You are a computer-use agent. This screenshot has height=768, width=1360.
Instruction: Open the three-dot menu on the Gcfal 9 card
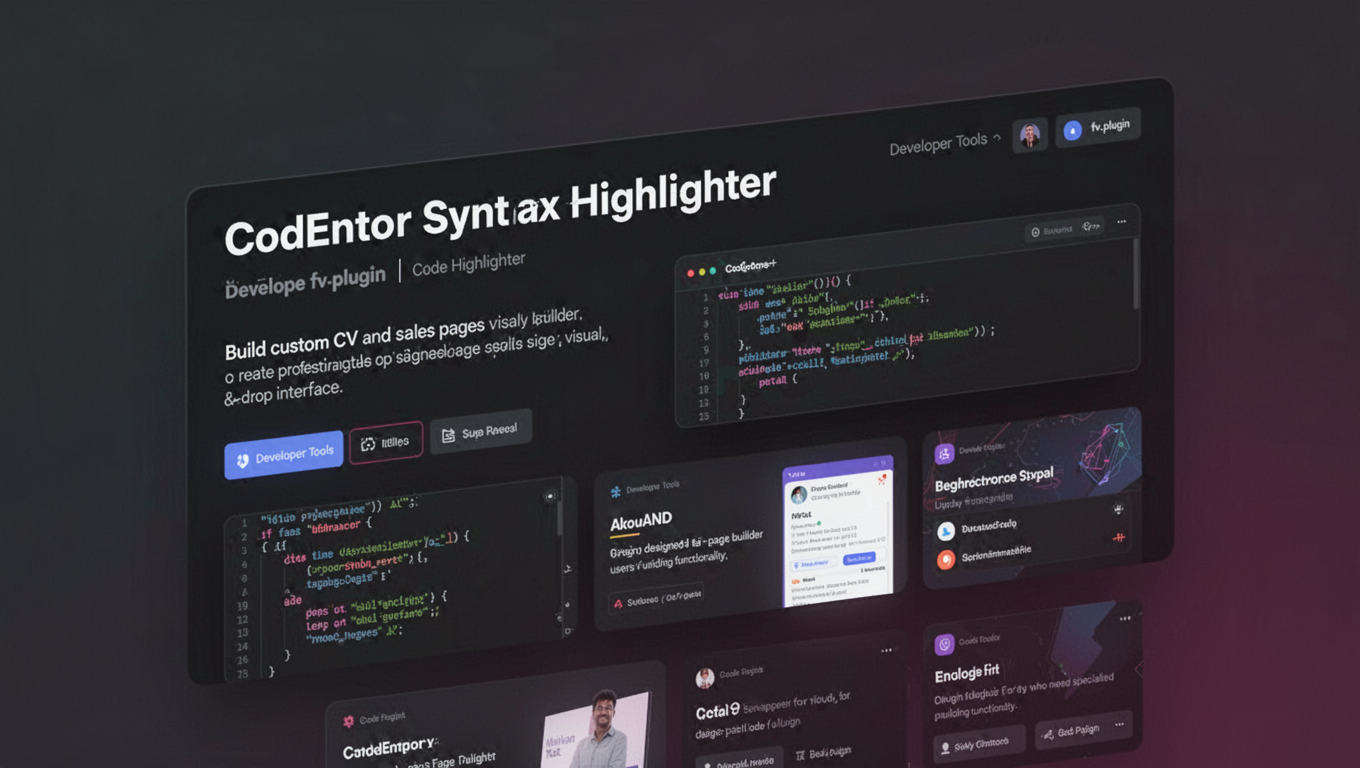pos(886,650)
